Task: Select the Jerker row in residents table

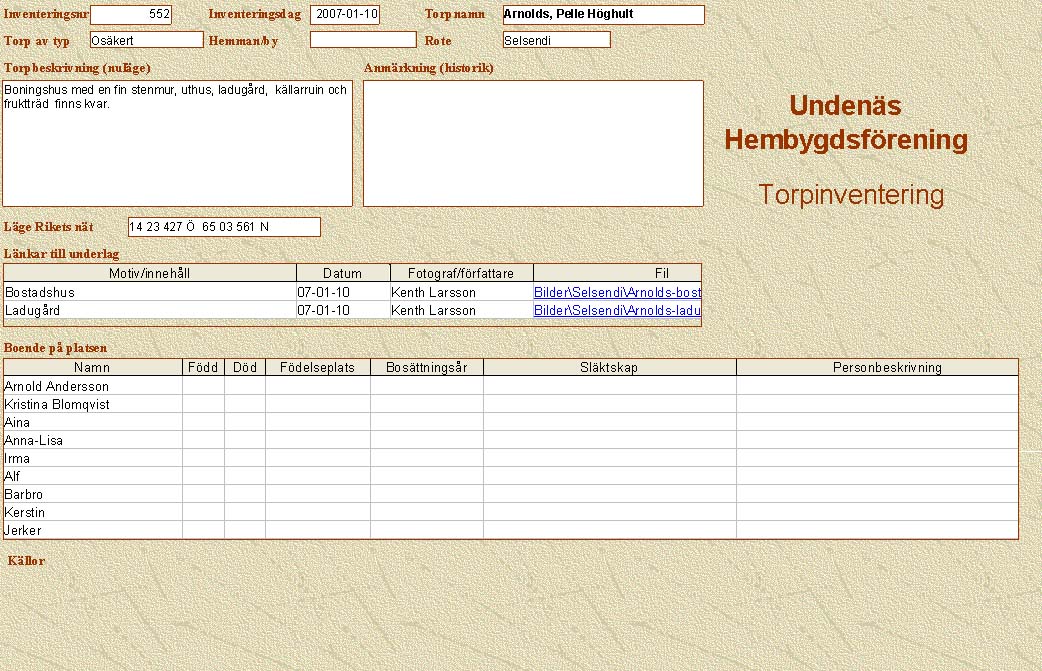Action: [x=92, y=530]
